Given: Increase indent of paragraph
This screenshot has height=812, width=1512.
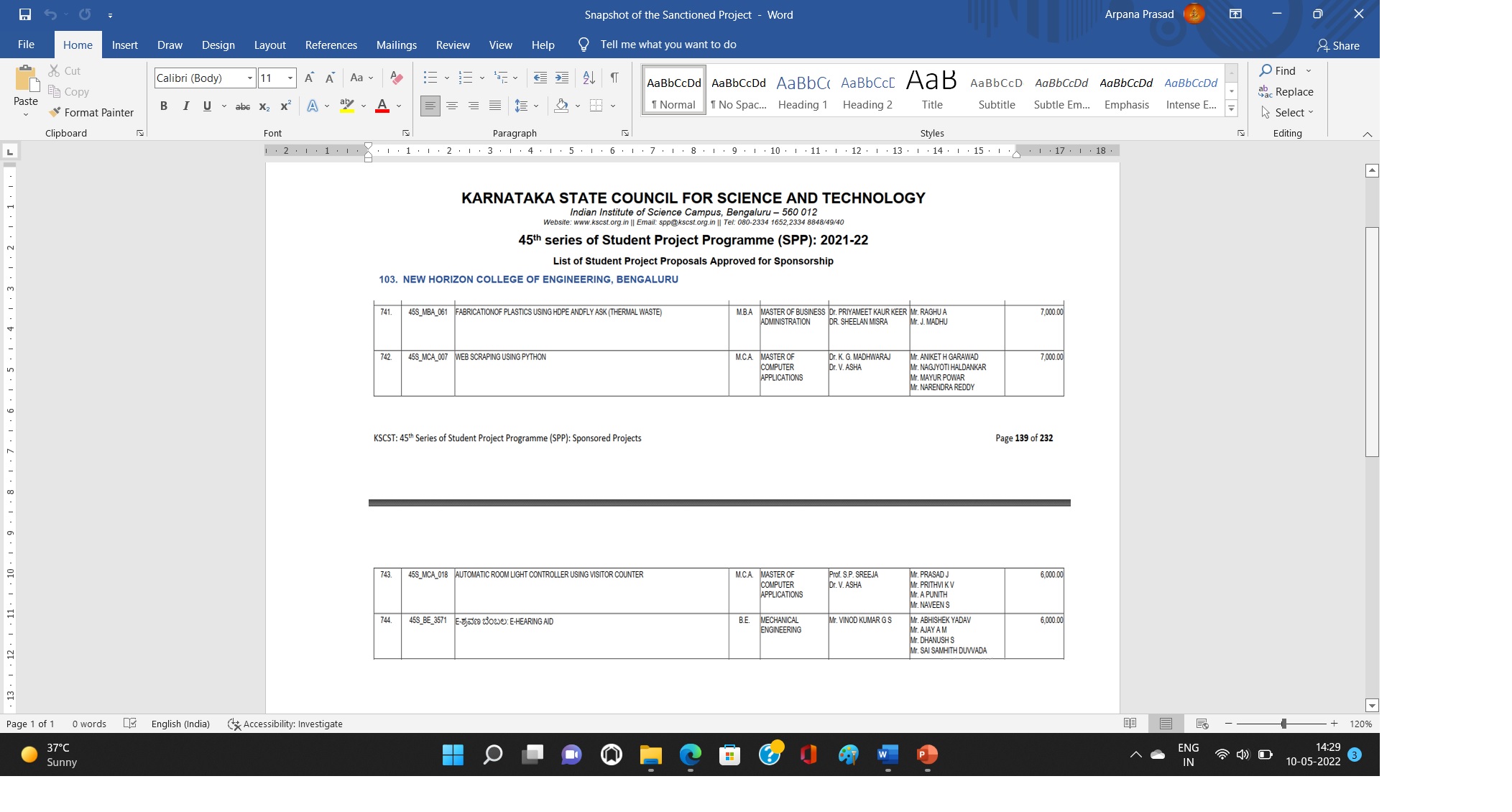Looking at the screenshot, I should point(562,78).
